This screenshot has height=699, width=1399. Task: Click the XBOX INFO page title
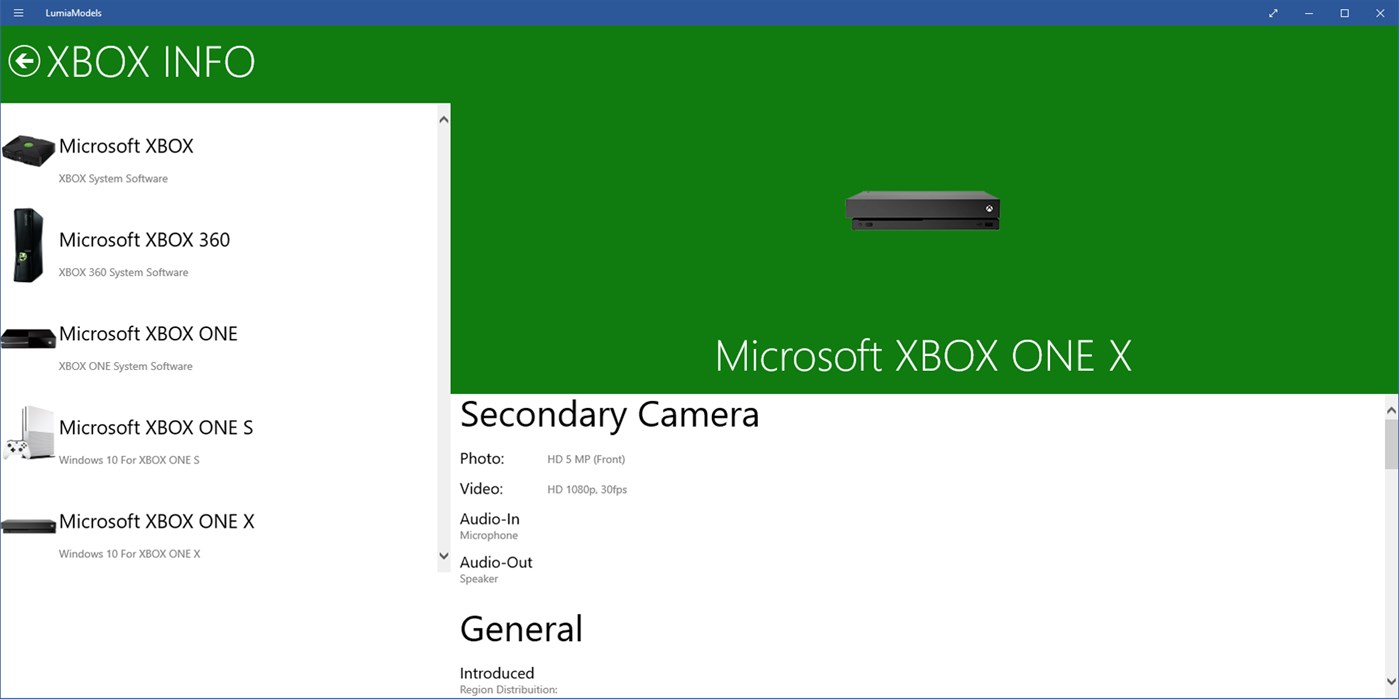coord(151,62)
